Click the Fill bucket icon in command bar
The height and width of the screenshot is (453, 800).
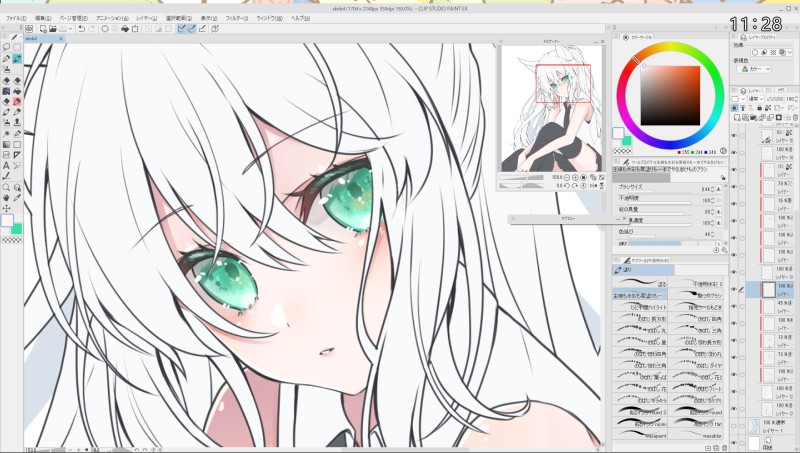[x=124, y=29]
